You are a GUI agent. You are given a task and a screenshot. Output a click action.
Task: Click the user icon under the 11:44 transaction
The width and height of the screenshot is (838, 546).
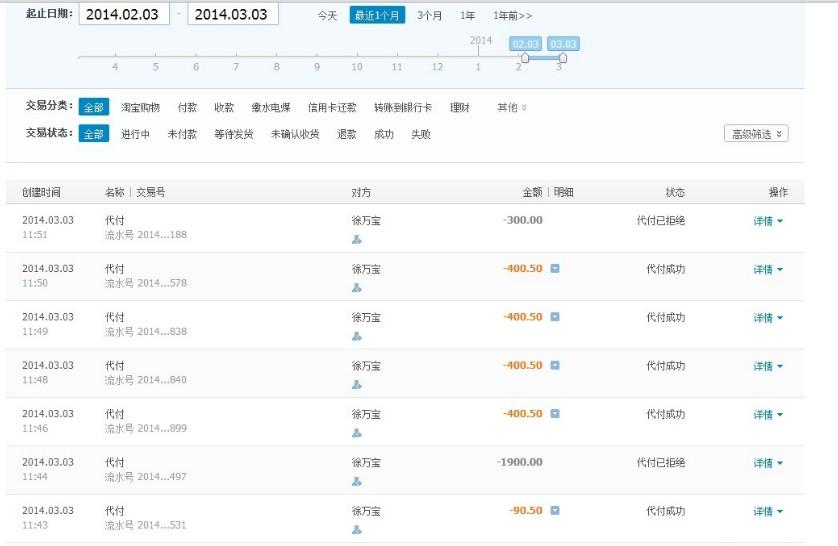pos(357,482)
